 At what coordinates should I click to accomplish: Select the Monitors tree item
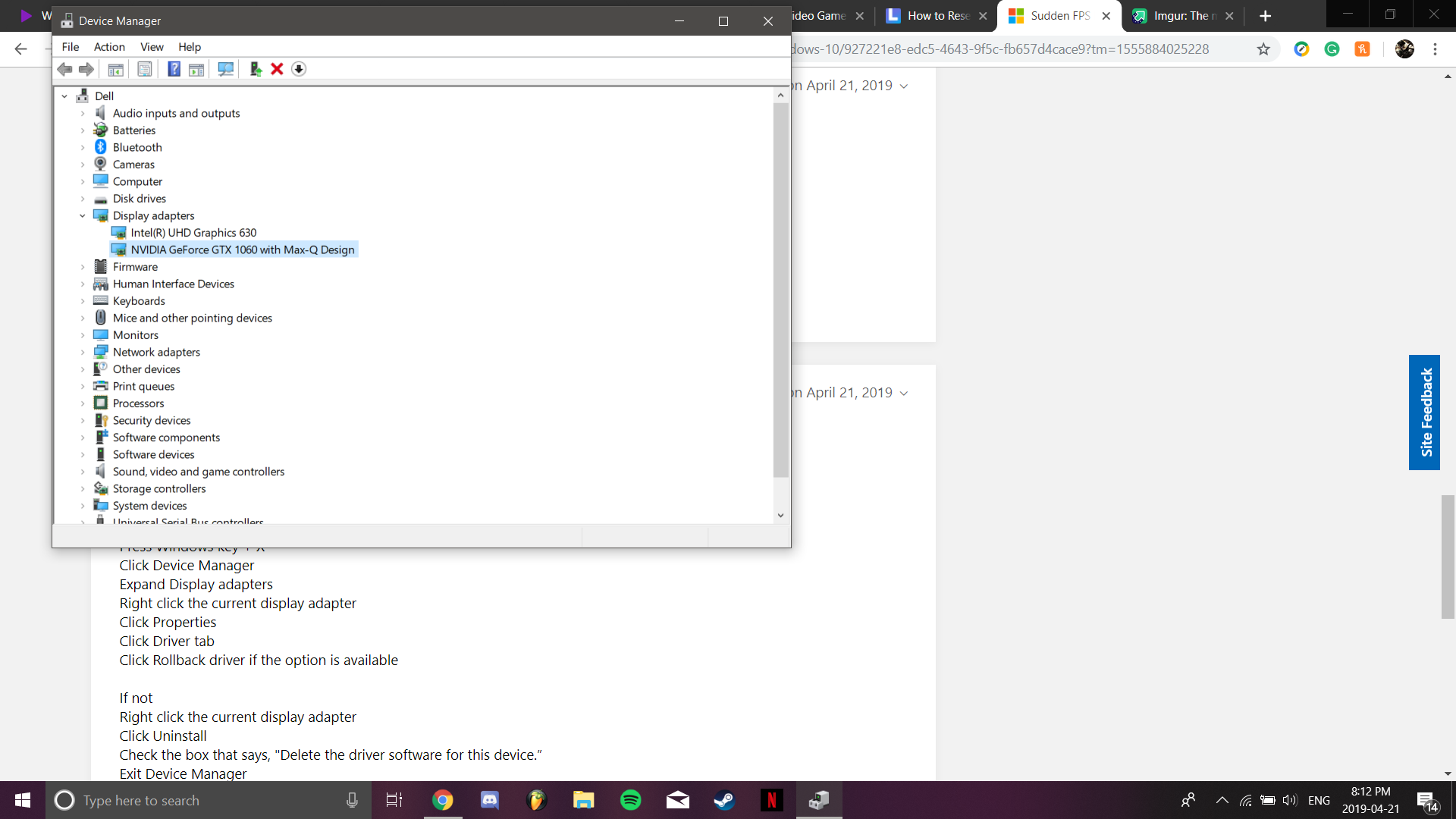[136, 335]
